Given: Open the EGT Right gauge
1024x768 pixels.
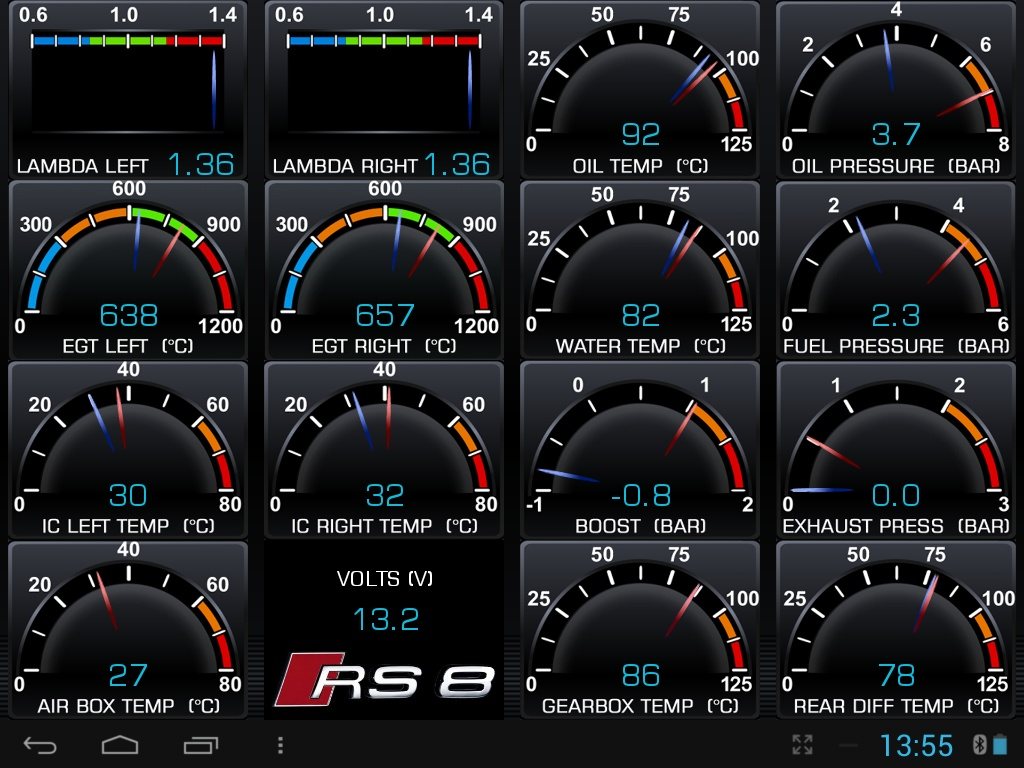Looking at the screenshot, I should tap(384, 270).
